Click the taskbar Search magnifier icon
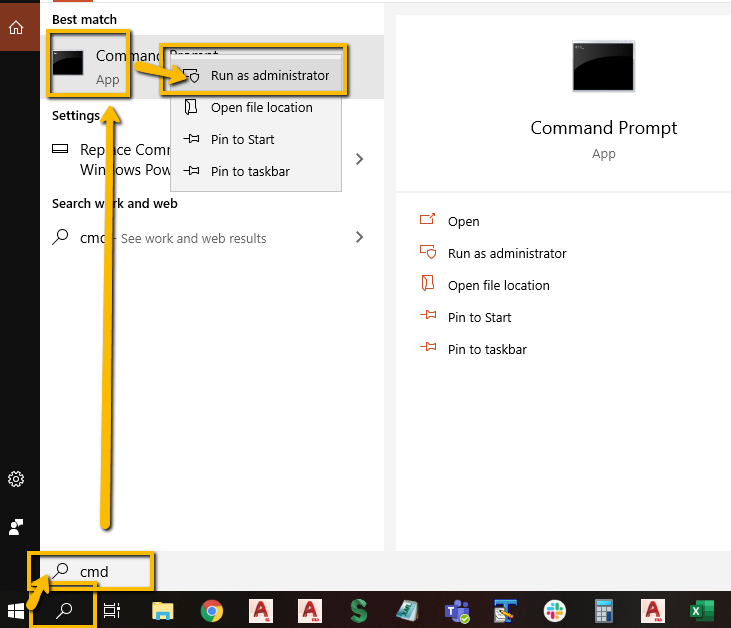 (63, 610)
